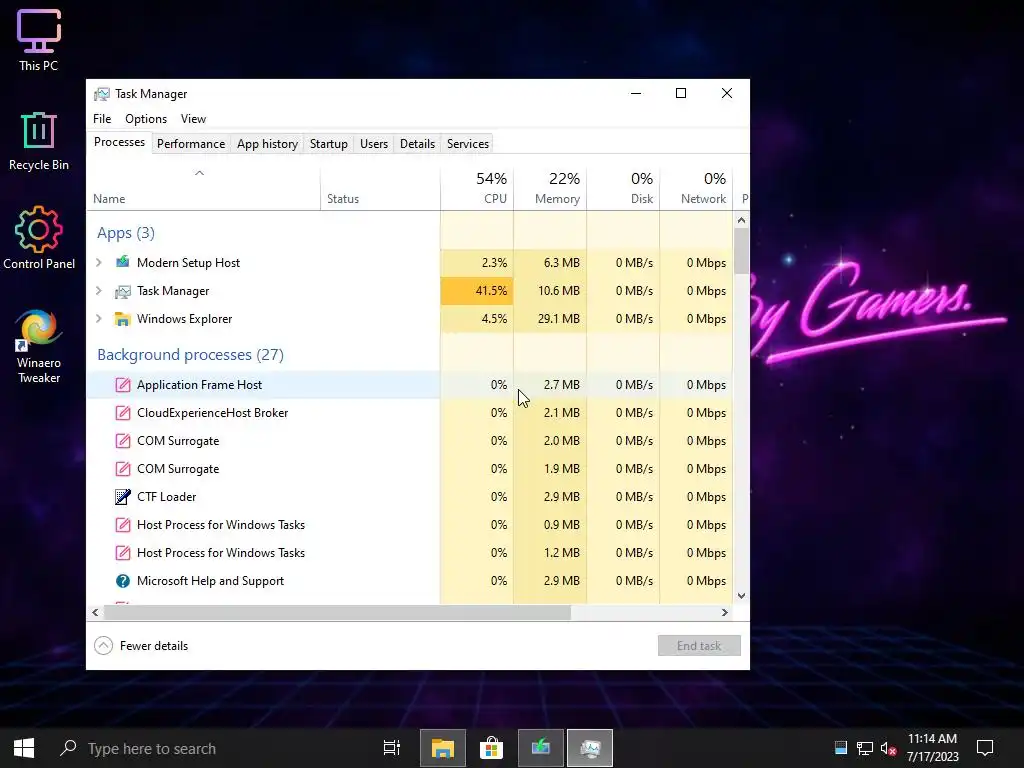Click the scroll down arrow
This screenshot has height=768, width=1024.
(741, 596)
